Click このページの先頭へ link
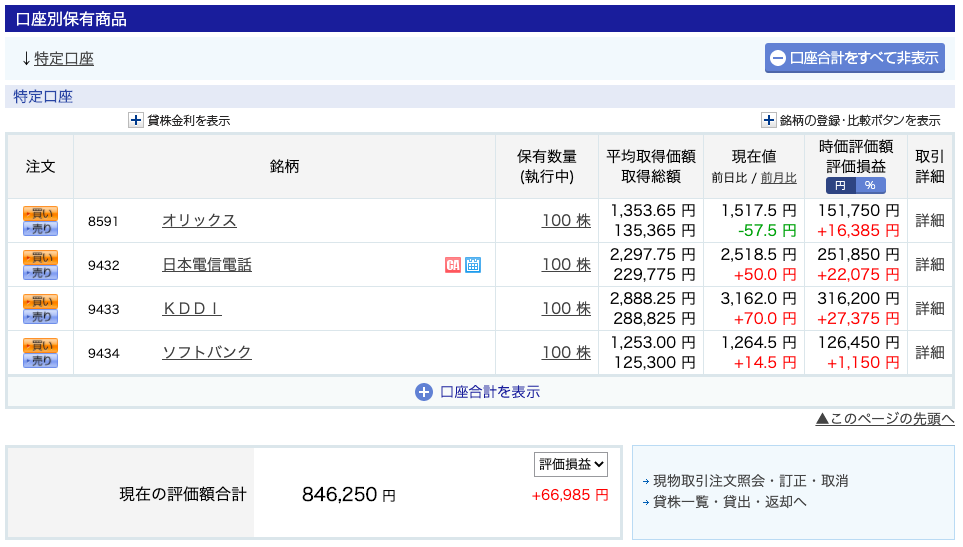 [885, 419]
